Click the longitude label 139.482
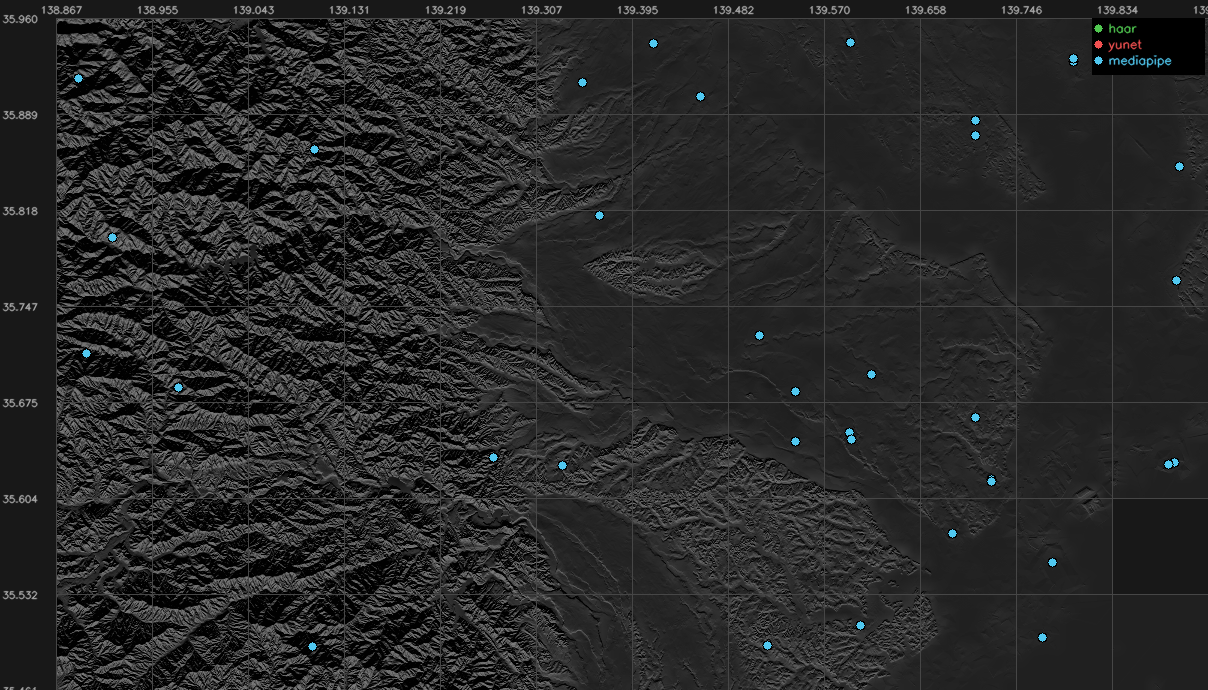 pos(734,10)
